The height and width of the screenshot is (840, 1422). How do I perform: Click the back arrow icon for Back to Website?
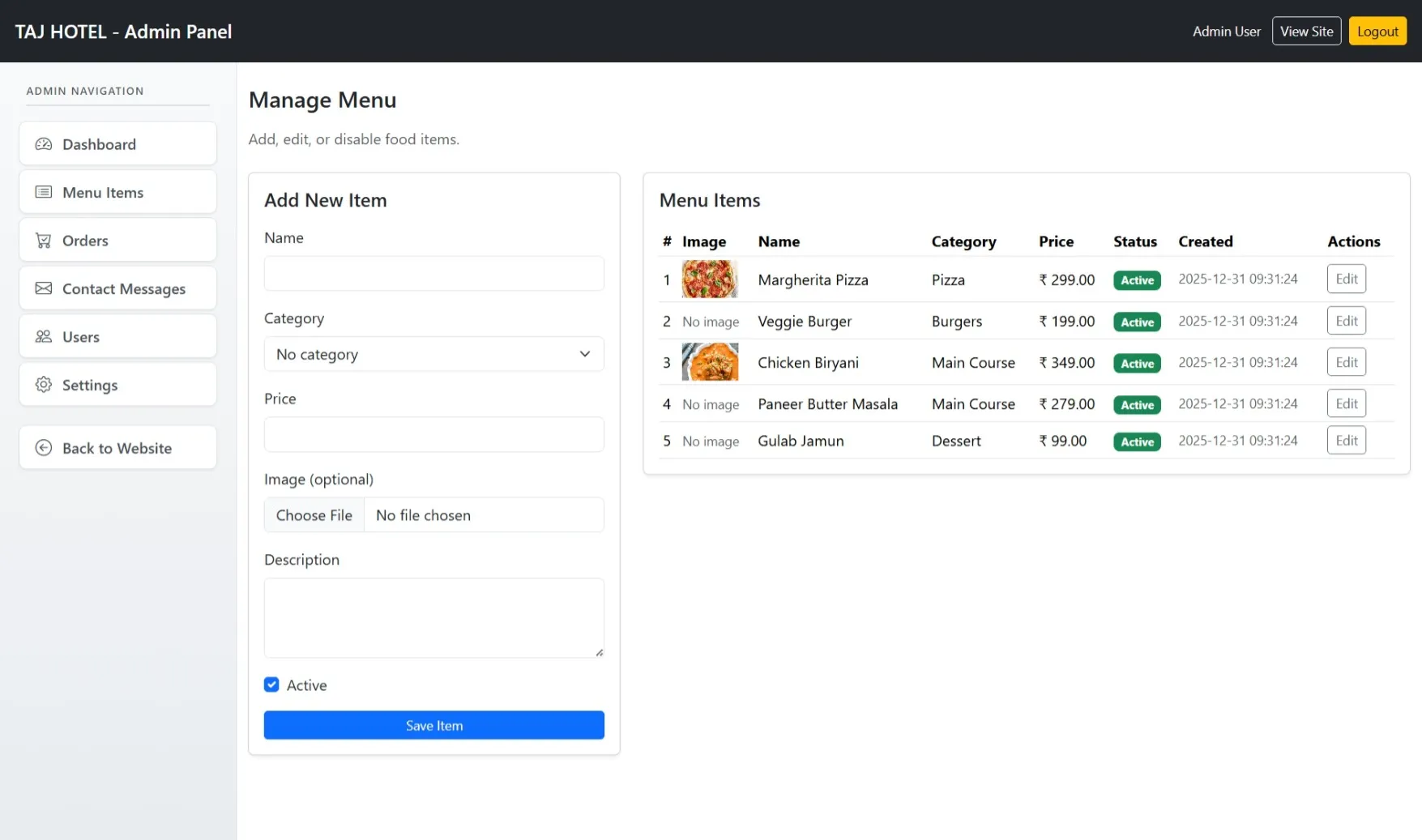(44, 447)
